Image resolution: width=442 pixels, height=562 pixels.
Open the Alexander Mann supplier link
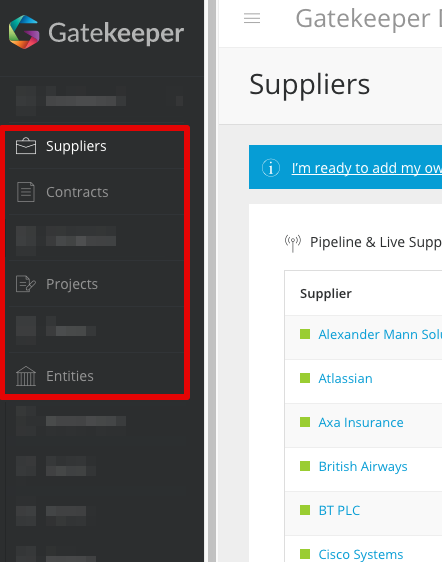(x=380, y=334)
